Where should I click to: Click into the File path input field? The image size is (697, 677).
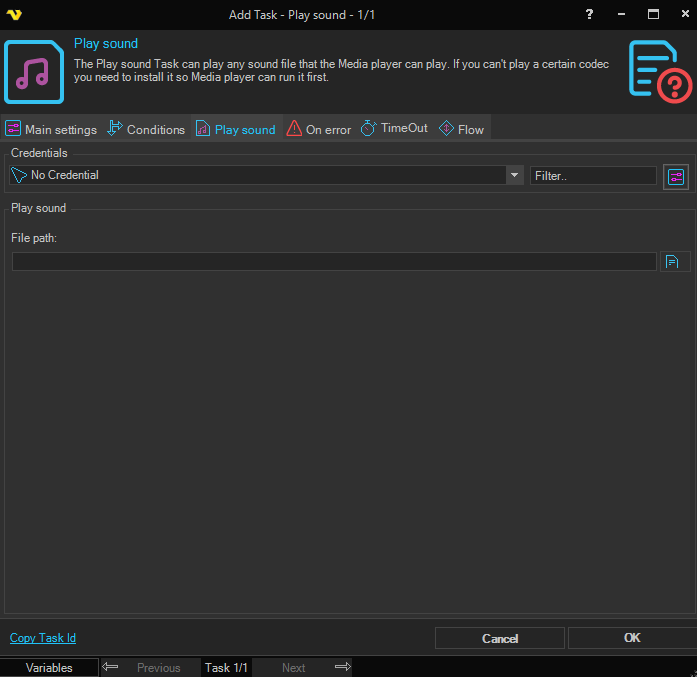click(334, 262)
